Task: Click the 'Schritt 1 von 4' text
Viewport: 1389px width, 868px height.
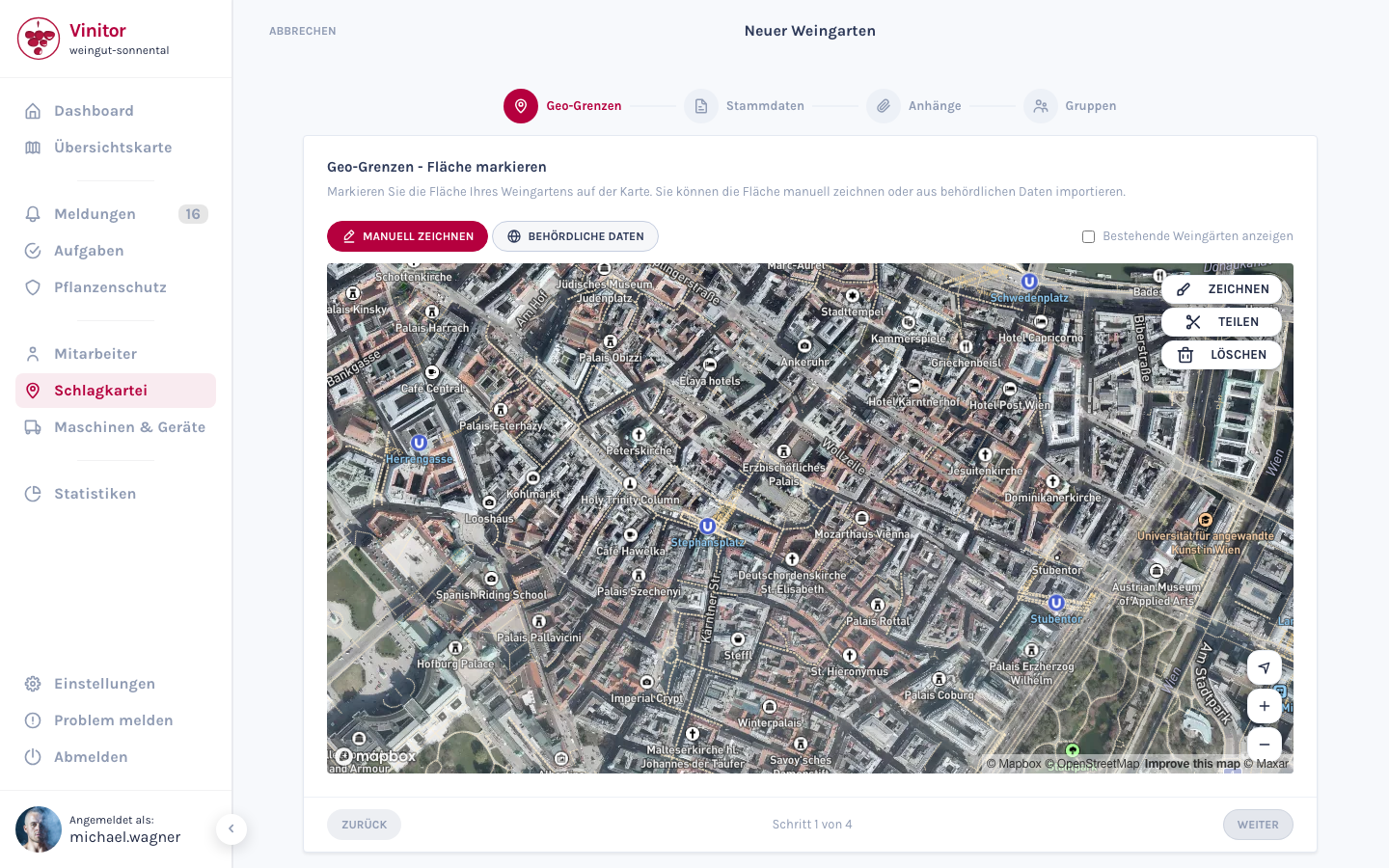Action: coord(812,825)
